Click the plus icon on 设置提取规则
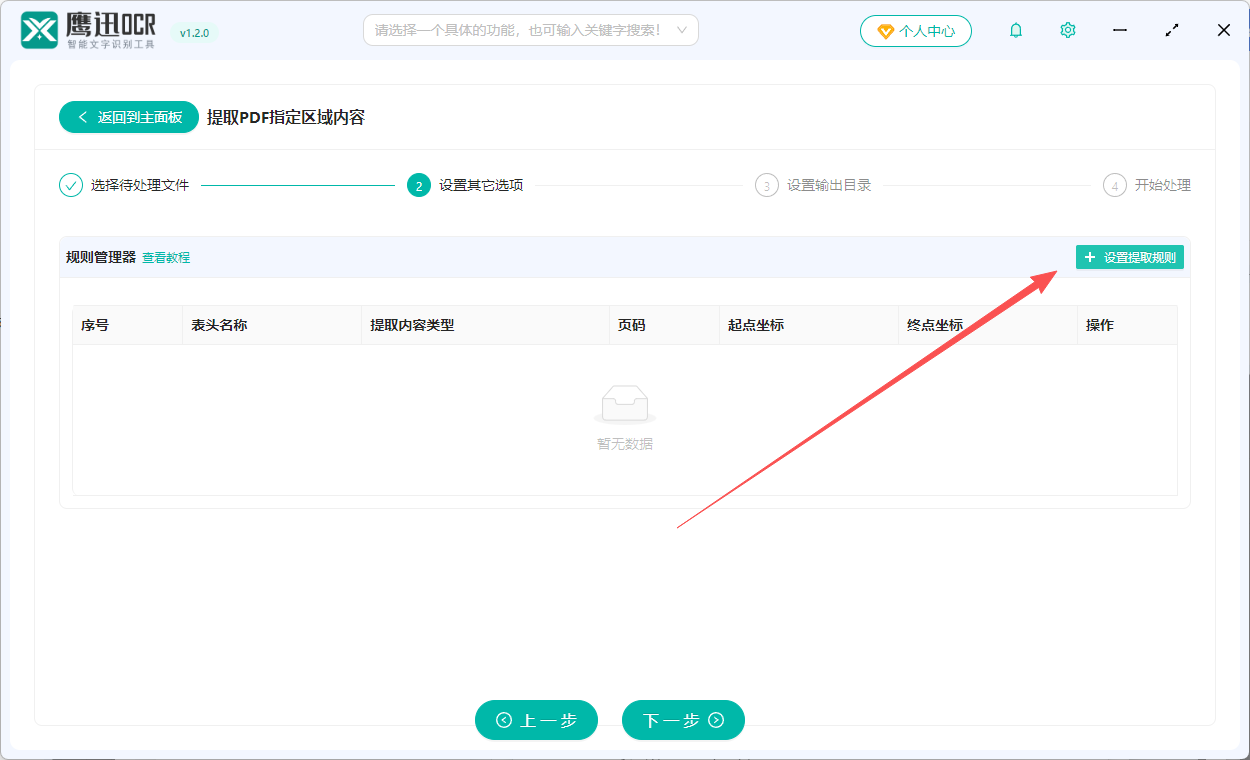Viewport: 1250px width, 760px height. 1090,257
